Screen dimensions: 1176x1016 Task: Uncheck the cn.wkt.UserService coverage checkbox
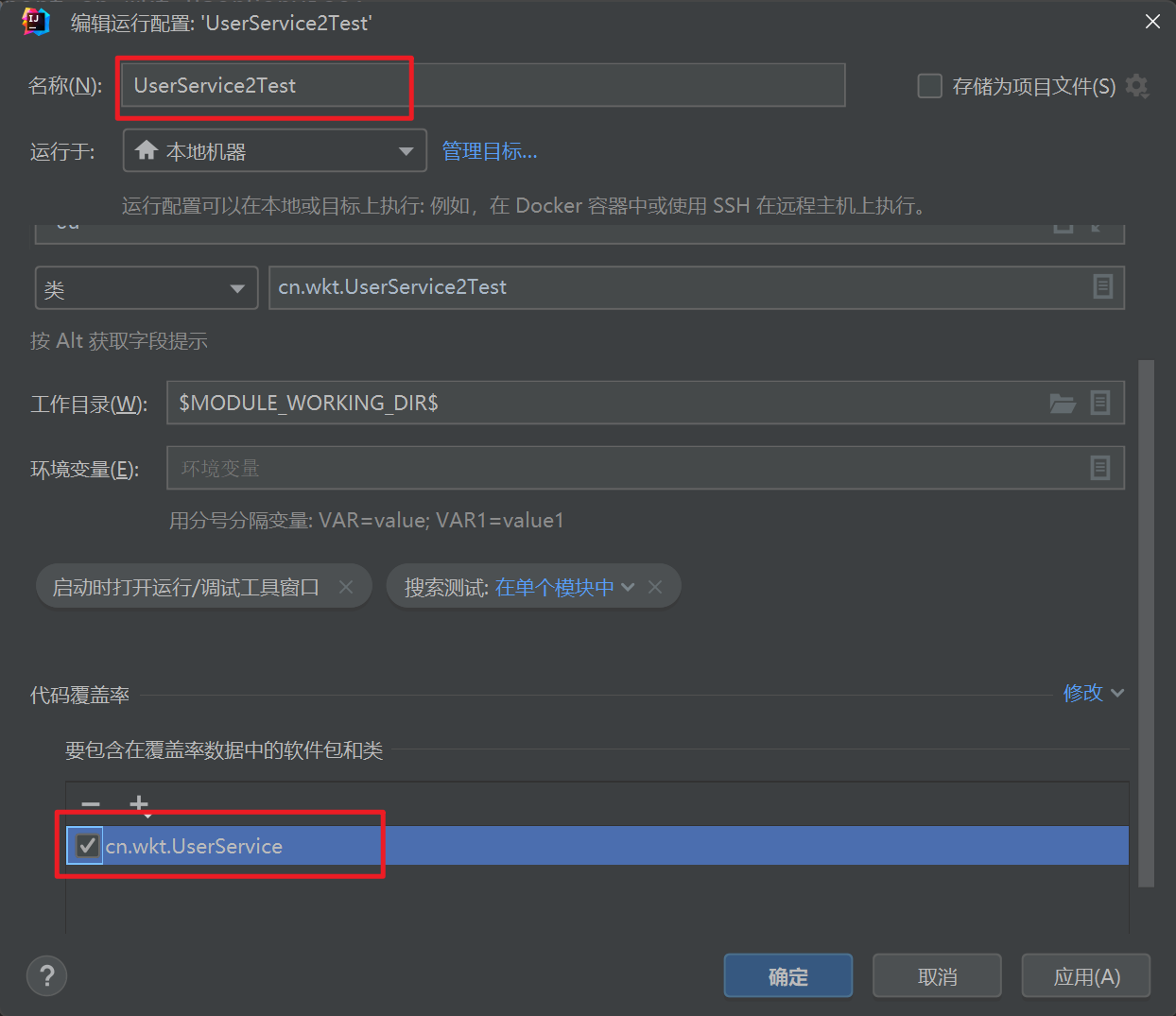tap(87, 846)
